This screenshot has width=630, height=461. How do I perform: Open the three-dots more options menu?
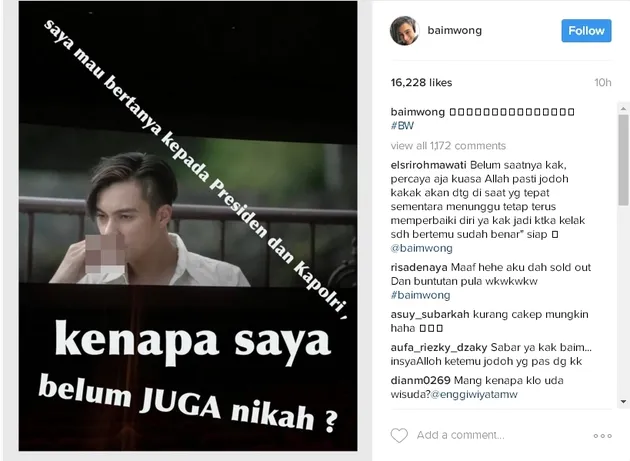[x=602, y=436]
